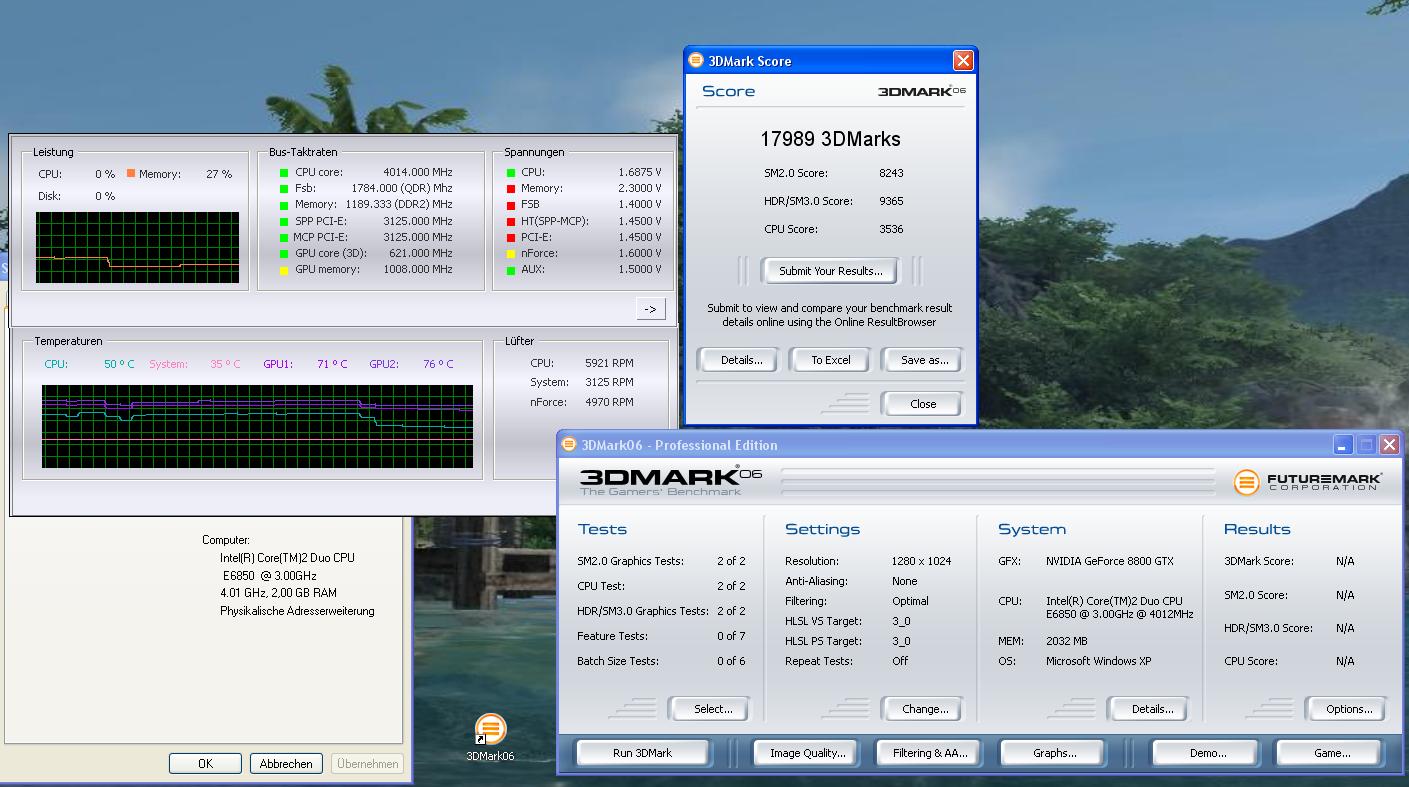Click Abbrechen in the system properties dialog
The height and width of the screenshot is (787, 1409).
click(x=286, y=763)
